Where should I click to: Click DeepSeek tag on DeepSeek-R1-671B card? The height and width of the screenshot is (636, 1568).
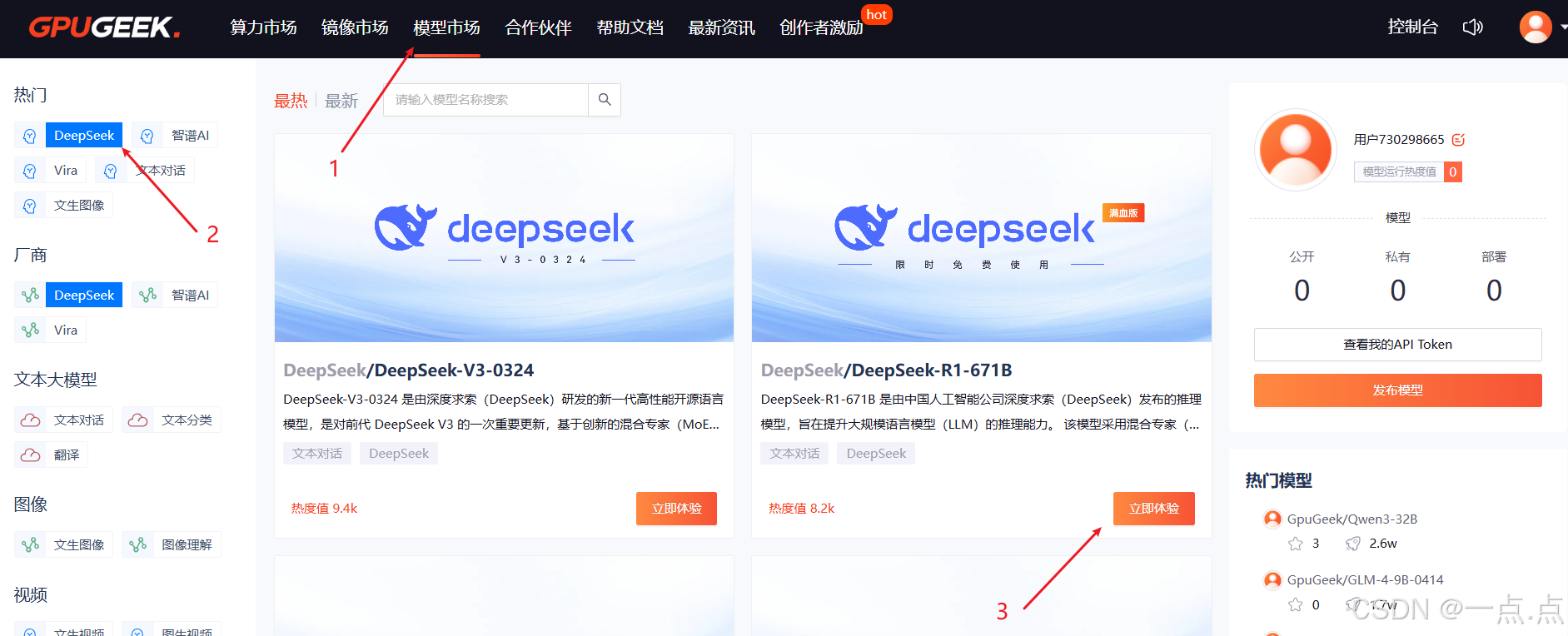click(x=876, y=454)
